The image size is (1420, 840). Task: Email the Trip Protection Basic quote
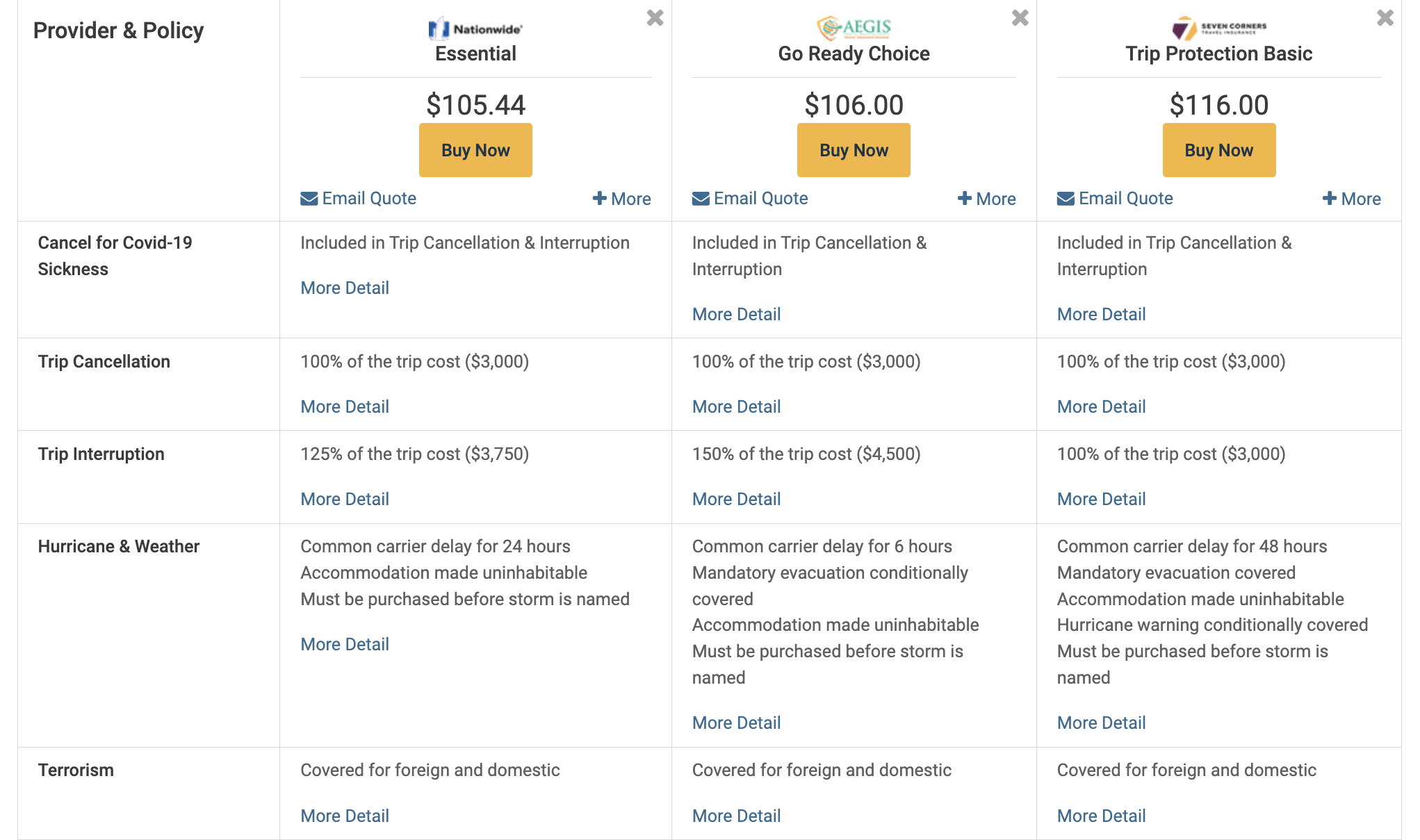pos(1115,199)
